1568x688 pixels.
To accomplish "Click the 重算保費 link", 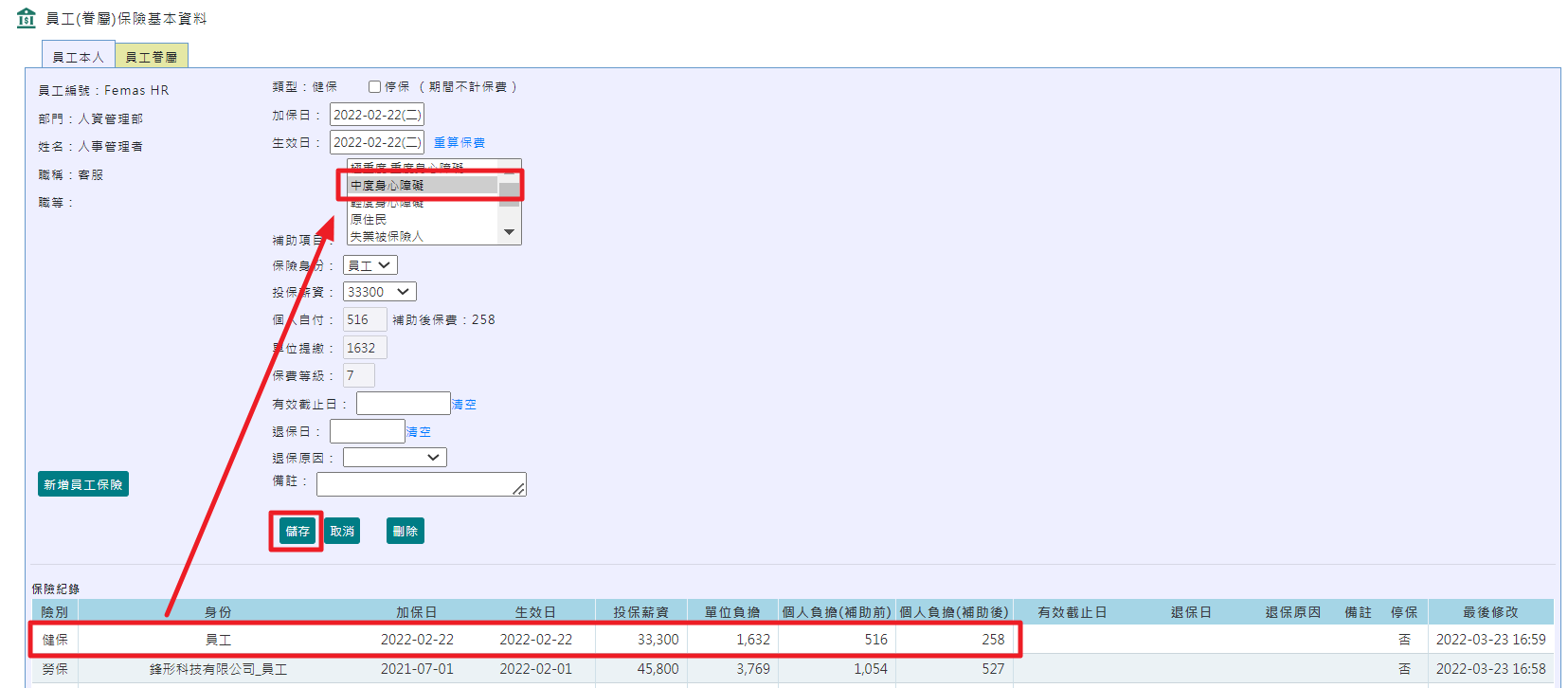I will tap(459, 143).
